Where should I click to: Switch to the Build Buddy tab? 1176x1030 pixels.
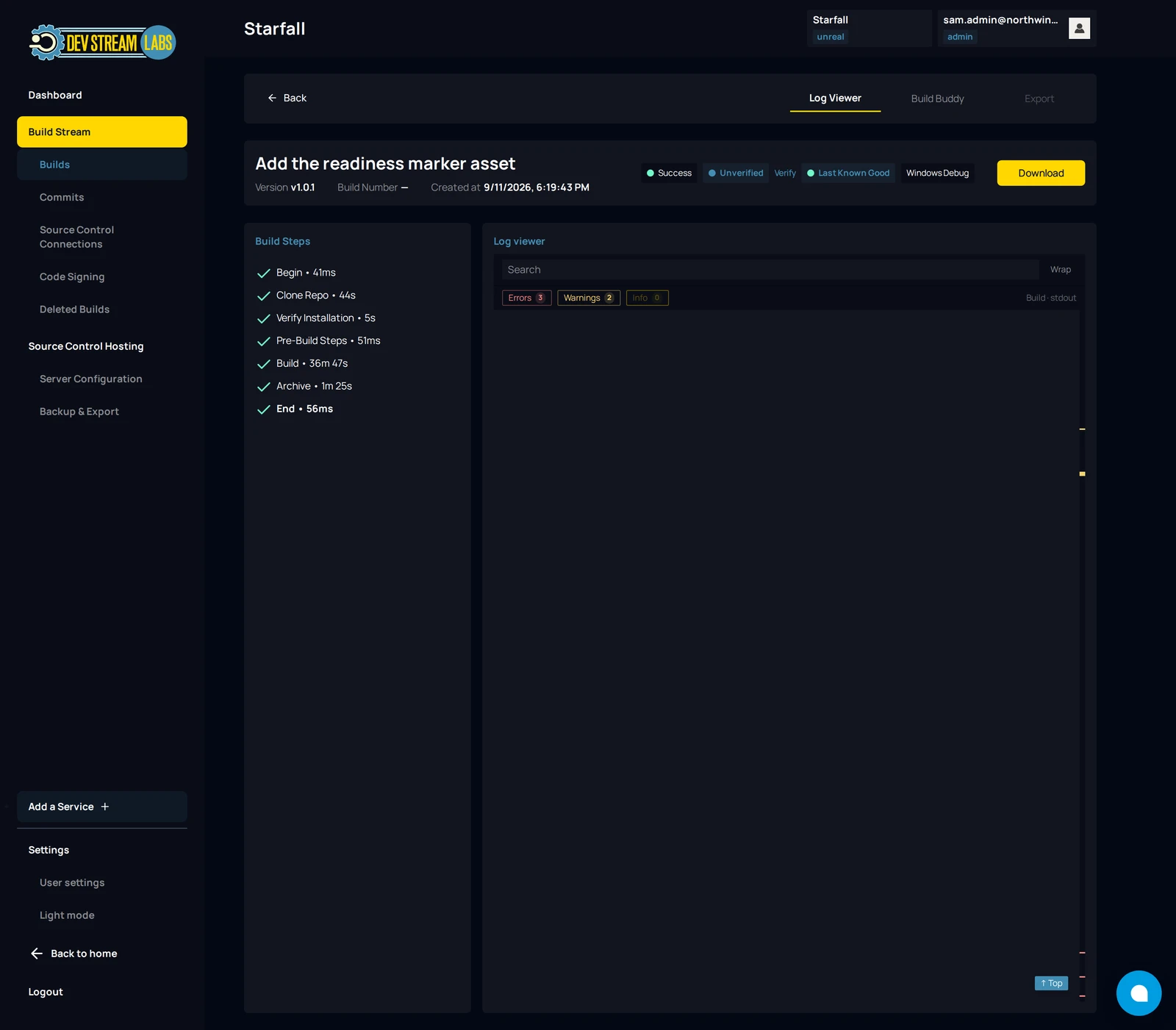coord(937,99)
